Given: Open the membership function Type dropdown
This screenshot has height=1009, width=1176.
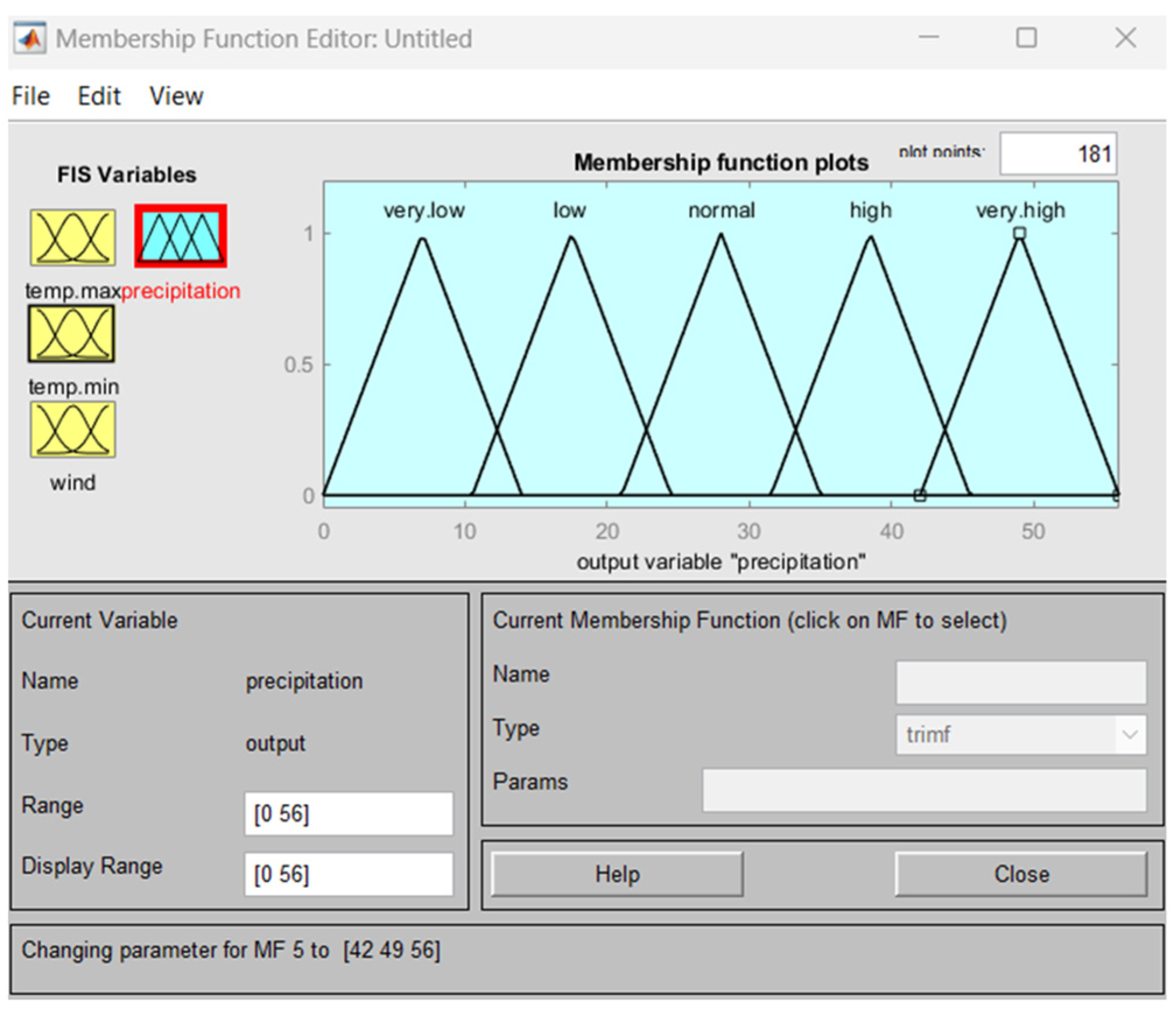Looking at the screenshot, I should pyautogui.click(x=1020, y=735).
